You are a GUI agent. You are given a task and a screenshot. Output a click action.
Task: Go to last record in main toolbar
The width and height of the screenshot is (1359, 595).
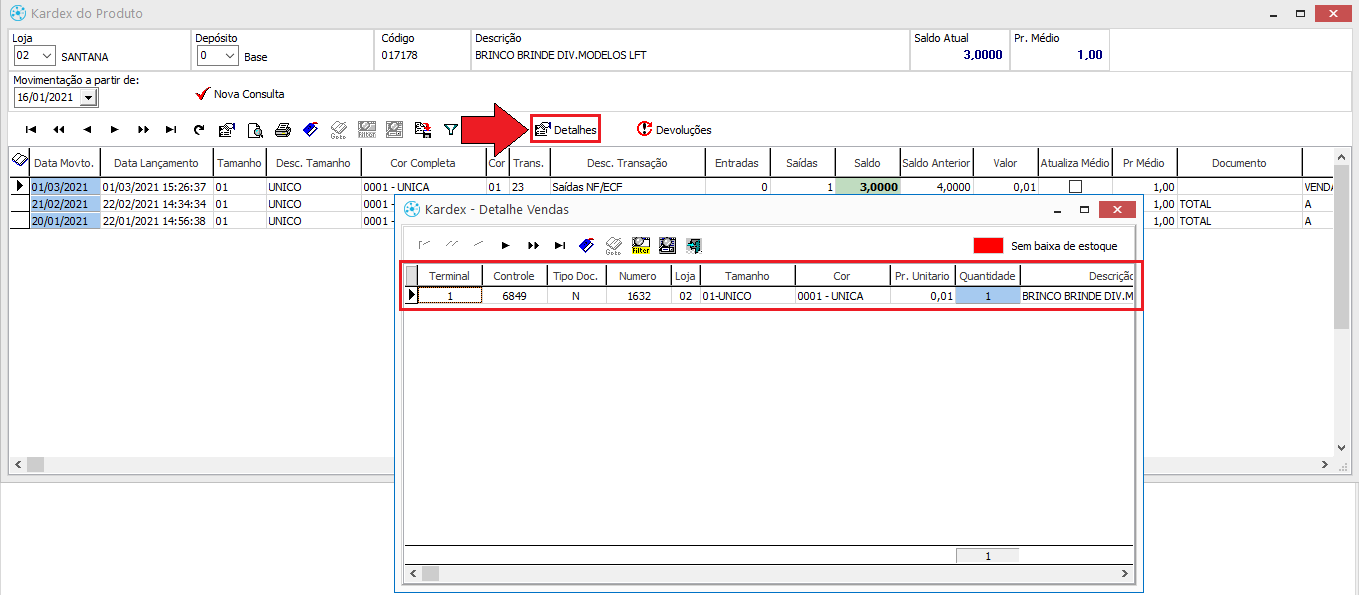pos(171,130)
